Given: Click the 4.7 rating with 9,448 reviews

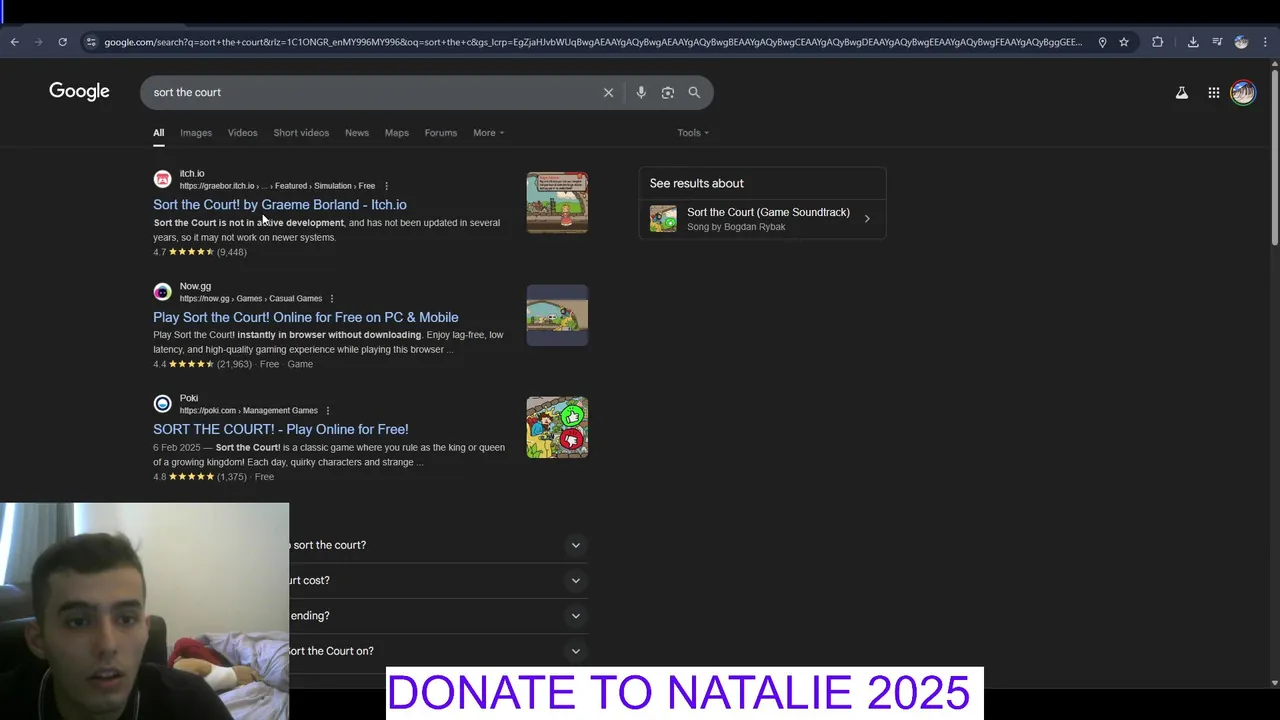Looking at the screenshot, I should pos(200,252).
